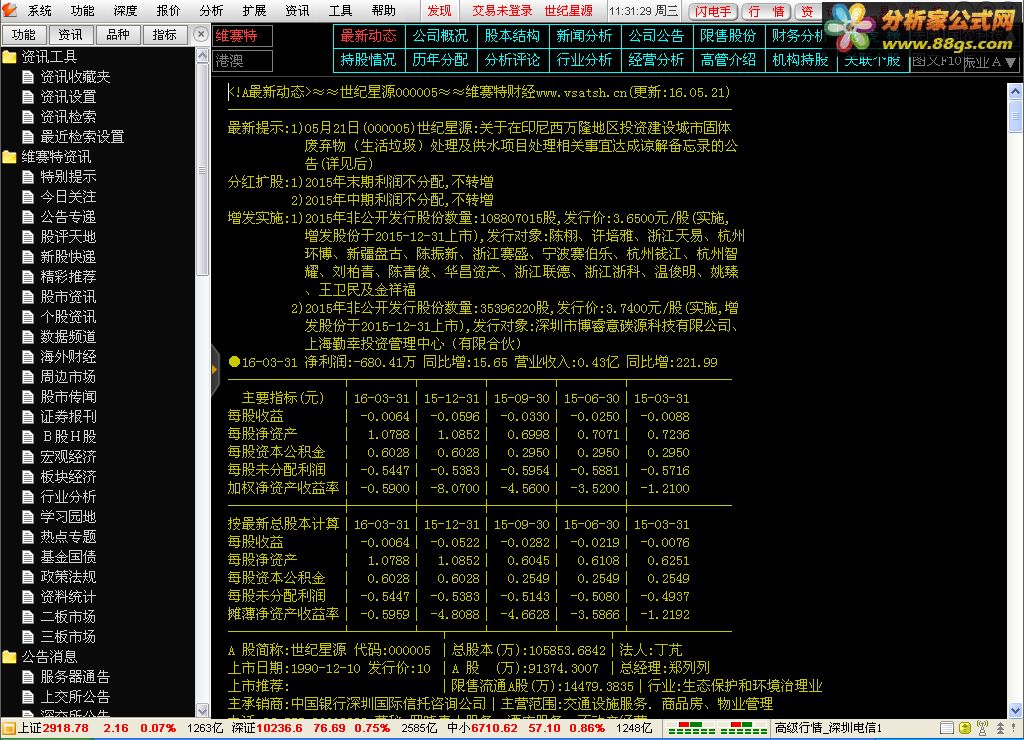Image resolution: width=1024 pixels, height=740 pixels.
Task: Open the 高管介绍 section
Action: coord(728,60)
